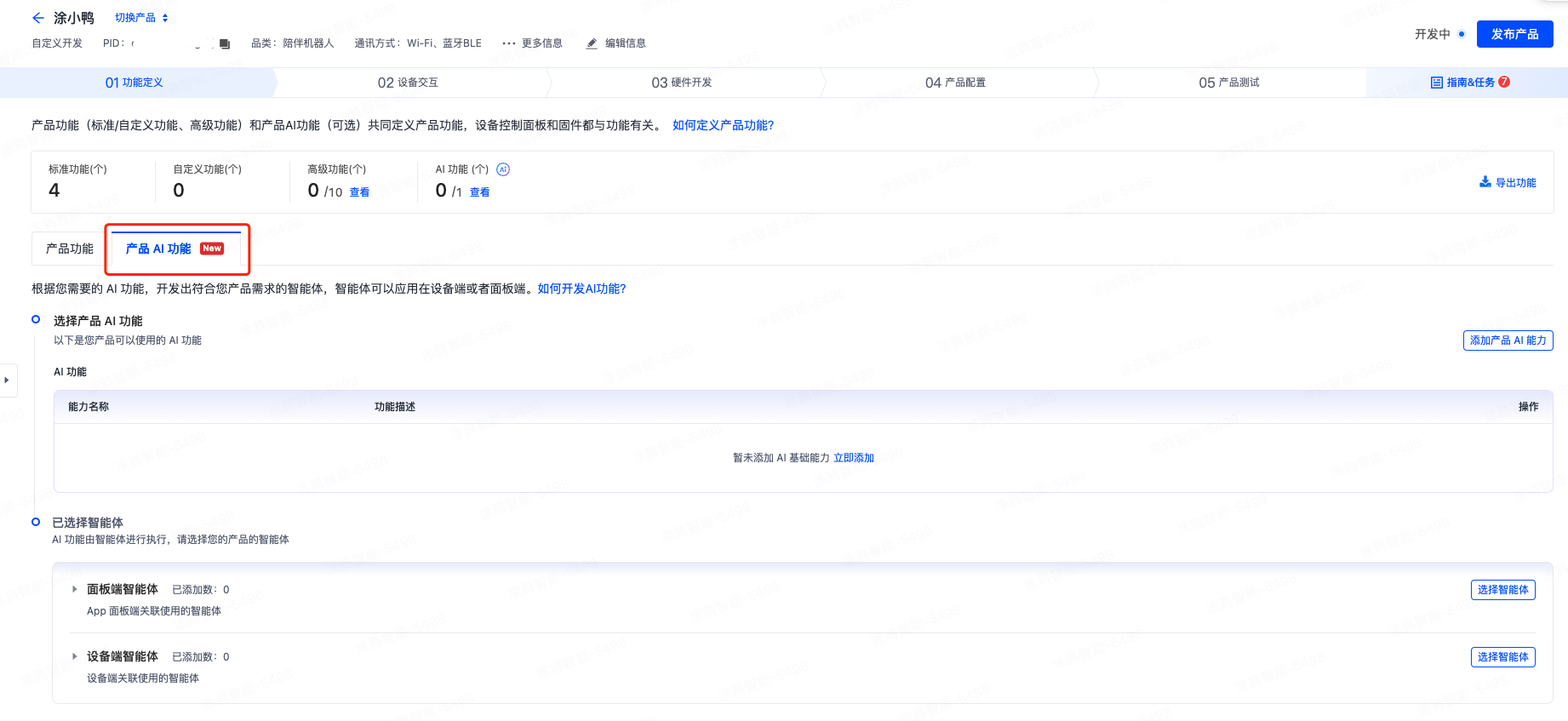1568x721 pixels.
Task: Click the 编辑信息 pencil icon
Action: (592, 43)
